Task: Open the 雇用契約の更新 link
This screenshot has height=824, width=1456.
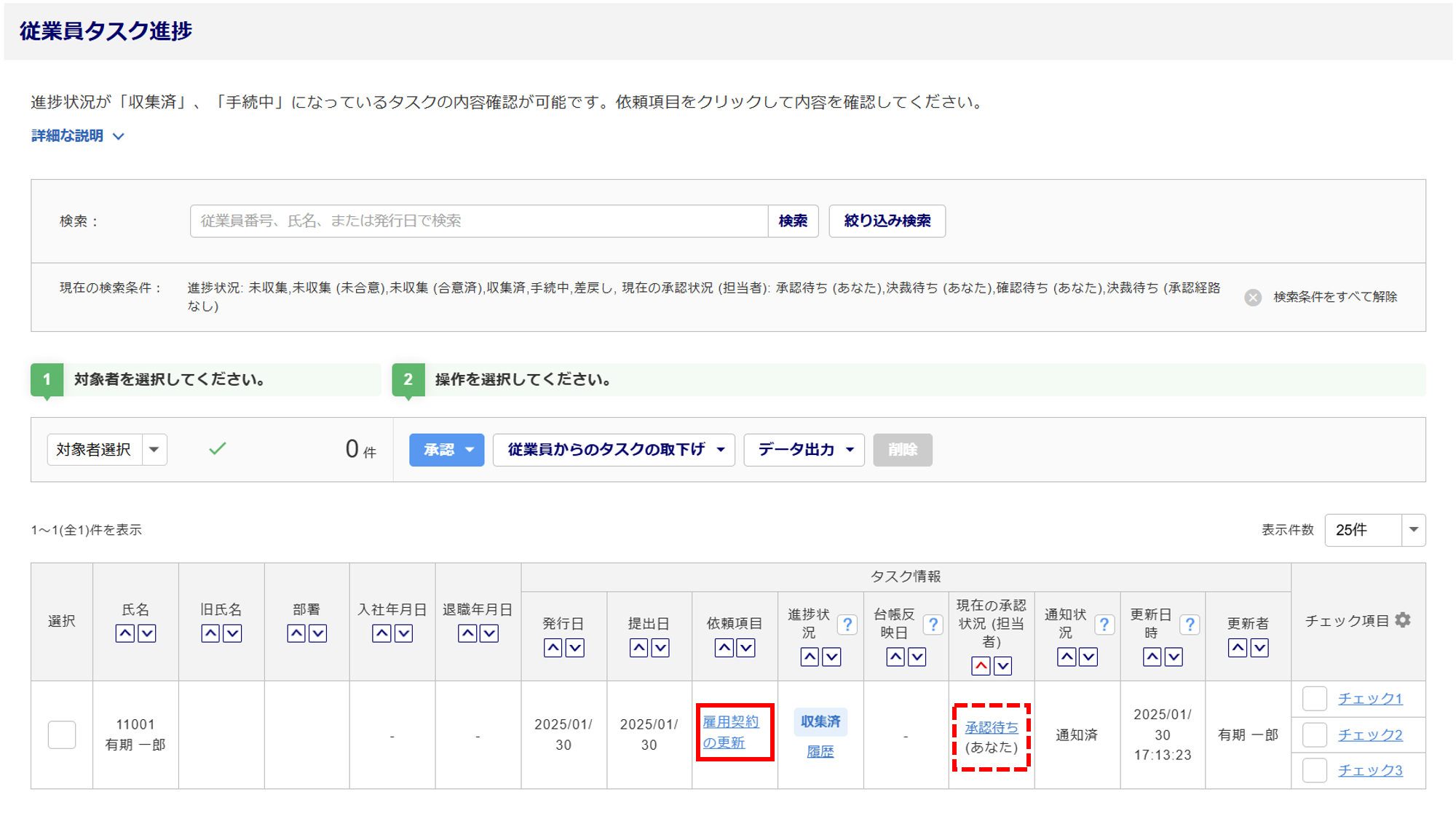Action: [731, 732]
